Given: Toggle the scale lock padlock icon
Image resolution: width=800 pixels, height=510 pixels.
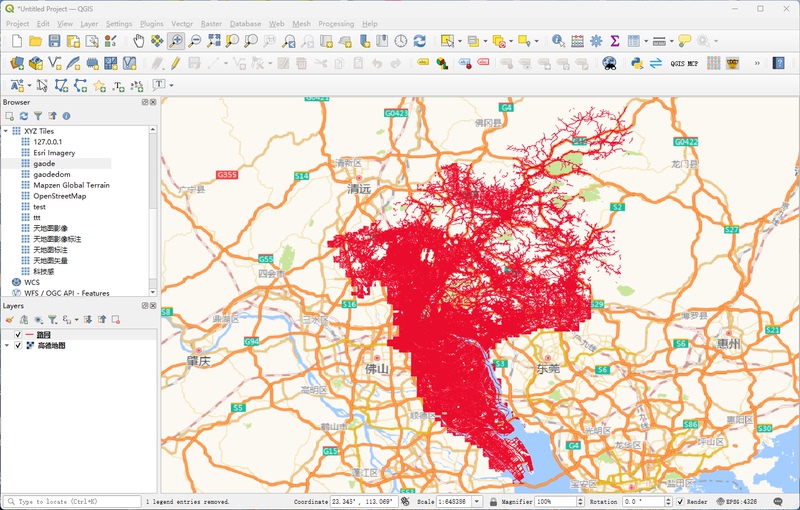Looking at the screenshot, I should (x=493, y=501).
